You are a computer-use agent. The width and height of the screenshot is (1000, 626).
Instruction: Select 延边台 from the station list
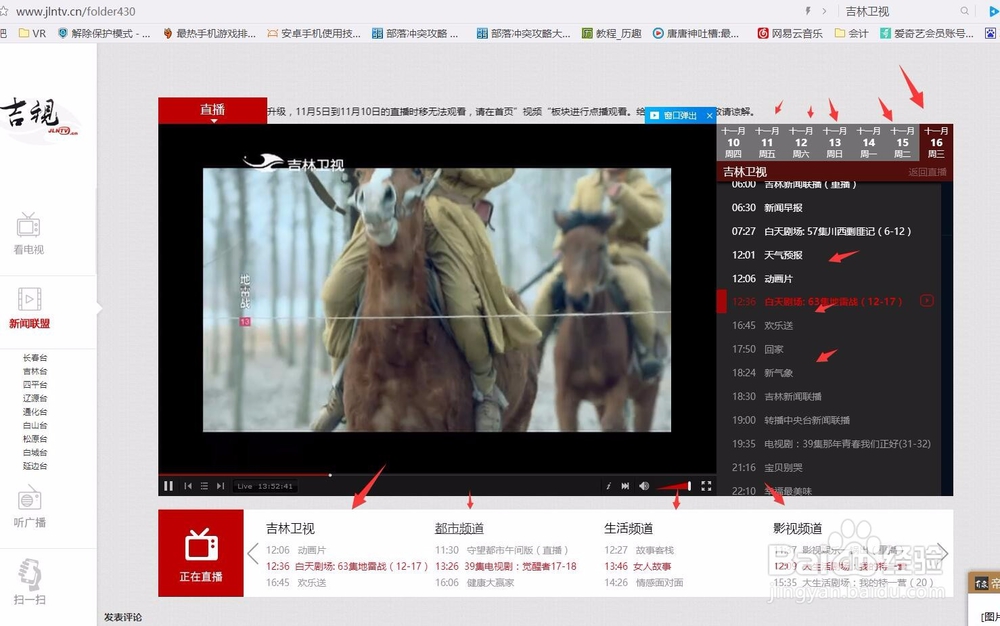(x=35, y=466)
